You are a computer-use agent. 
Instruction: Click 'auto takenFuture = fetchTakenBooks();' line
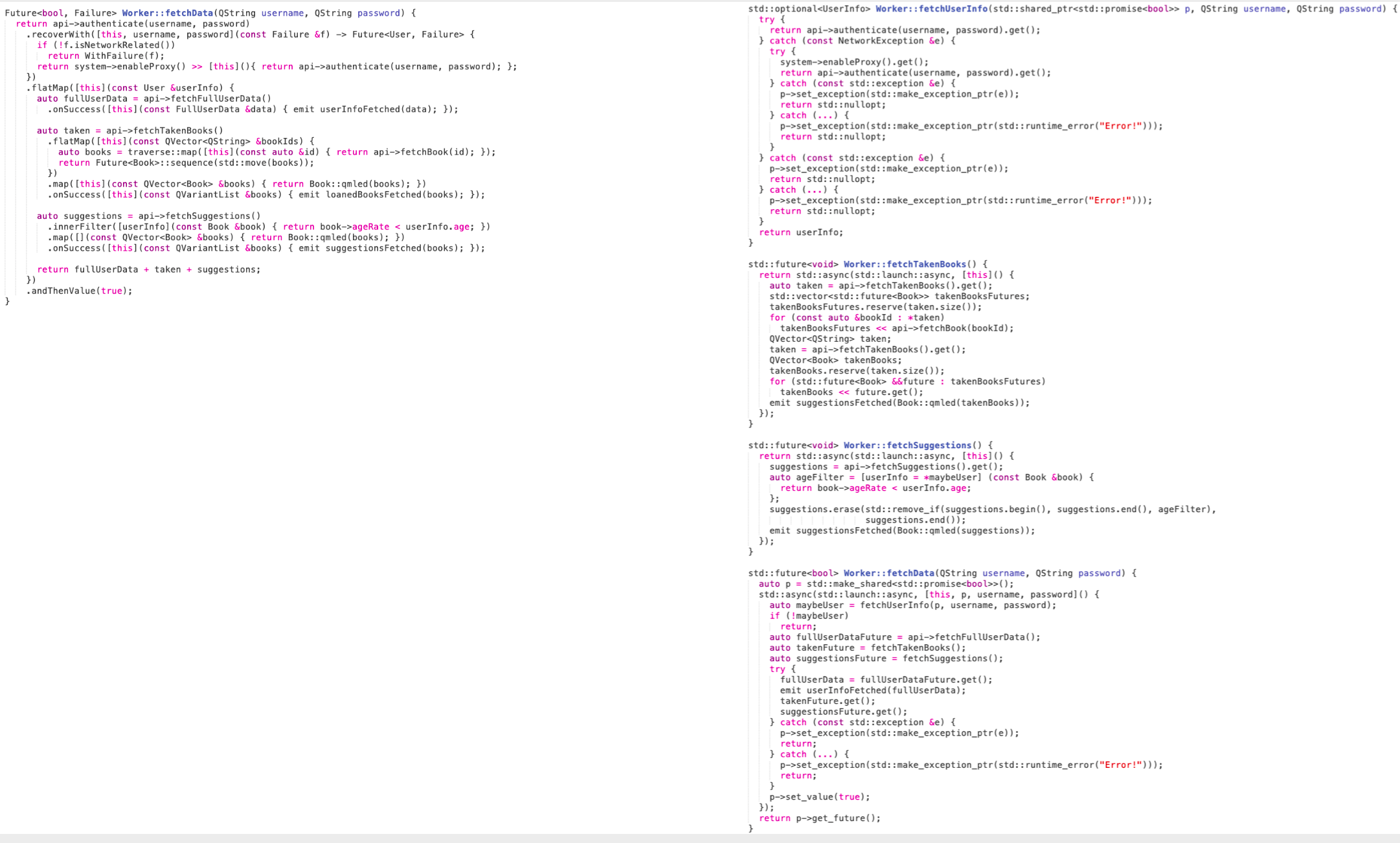click(868, 648)
